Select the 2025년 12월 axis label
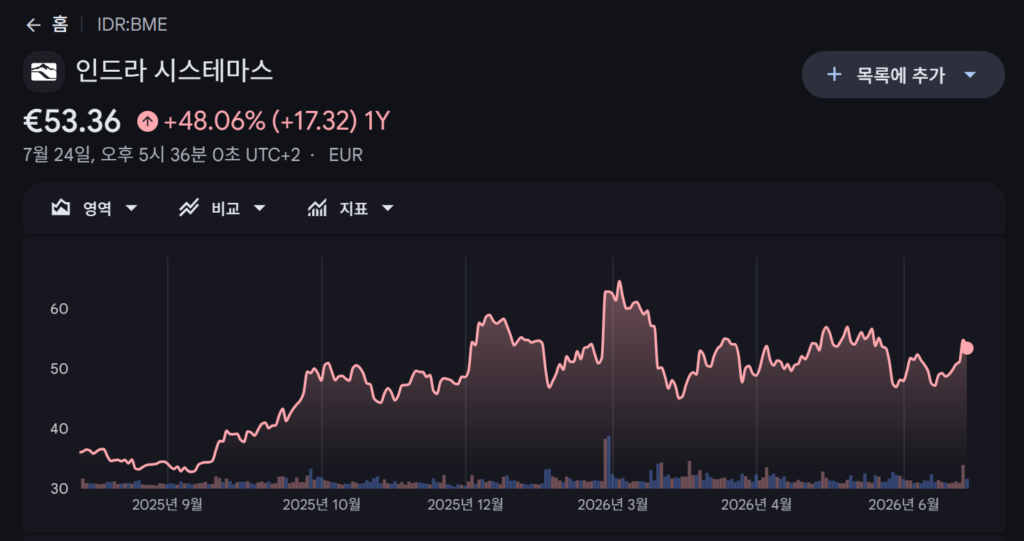This screenshot has height=541, width=1024. point(466,504)
